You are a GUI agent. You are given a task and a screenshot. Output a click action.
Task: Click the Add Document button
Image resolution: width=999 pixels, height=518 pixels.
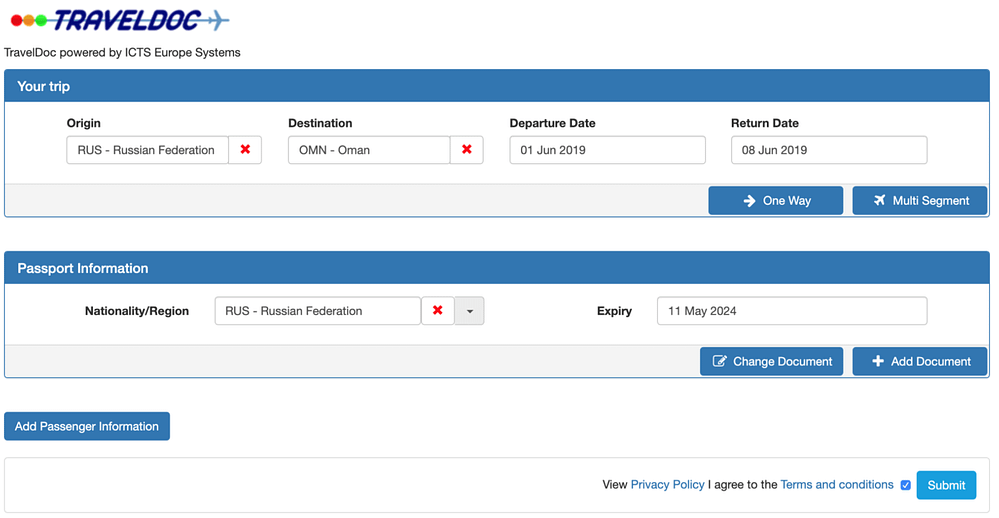coord(919,362)
